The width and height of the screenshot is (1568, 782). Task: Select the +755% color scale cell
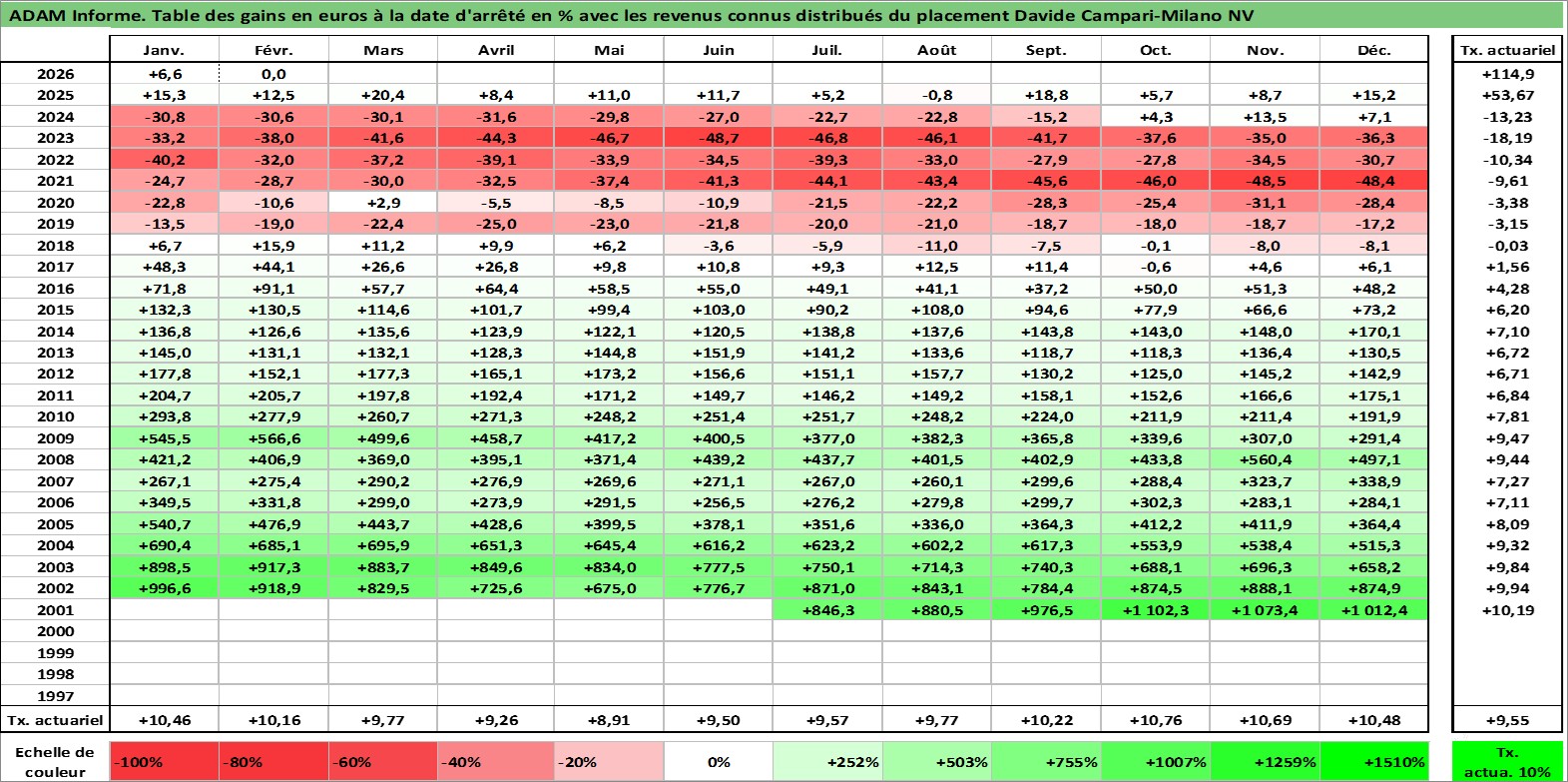click(1046, 761)
